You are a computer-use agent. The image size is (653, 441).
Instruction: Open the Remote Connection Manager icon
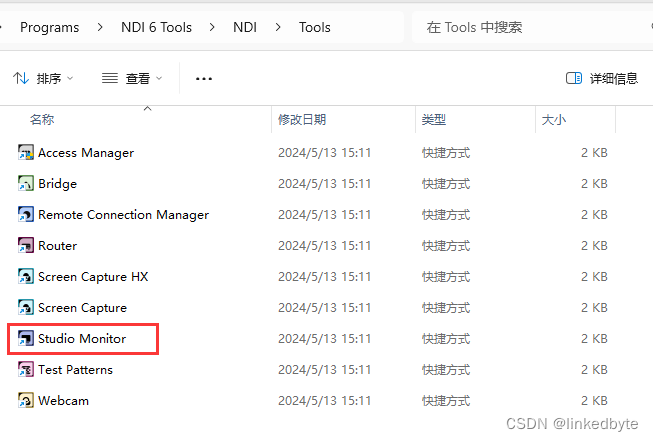click(26, 214)
